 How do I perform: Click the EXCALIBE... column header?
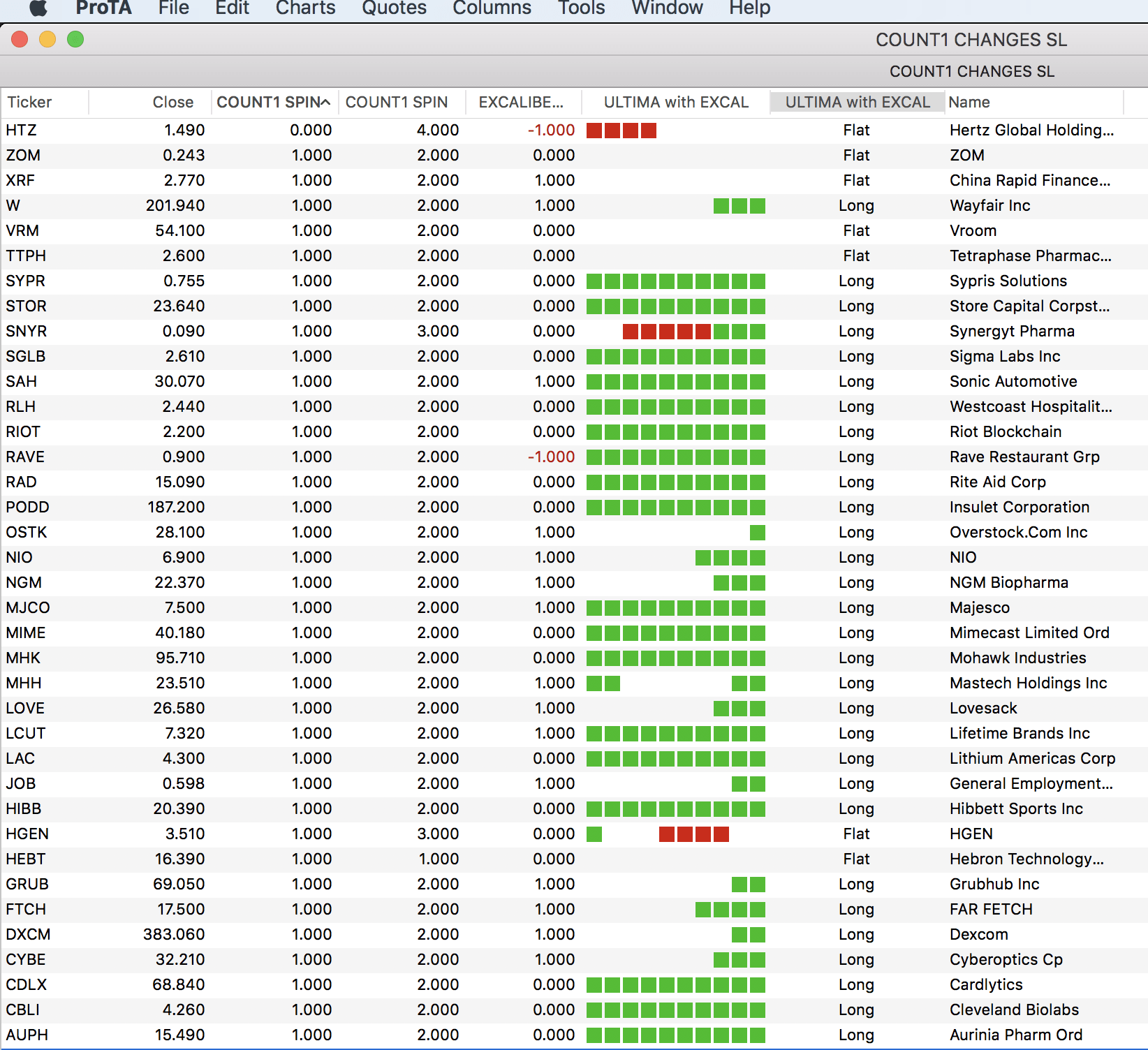[520, 103]
